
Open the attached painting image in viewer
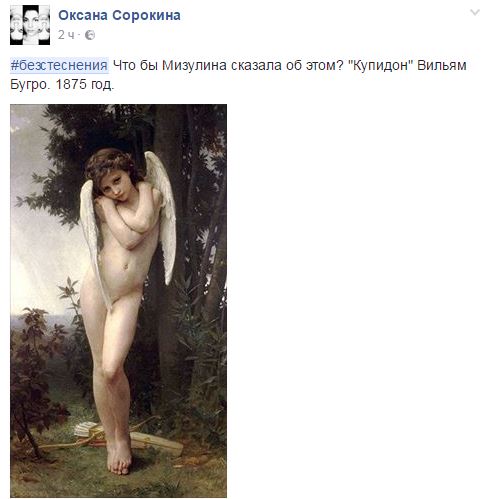[118, 301]
